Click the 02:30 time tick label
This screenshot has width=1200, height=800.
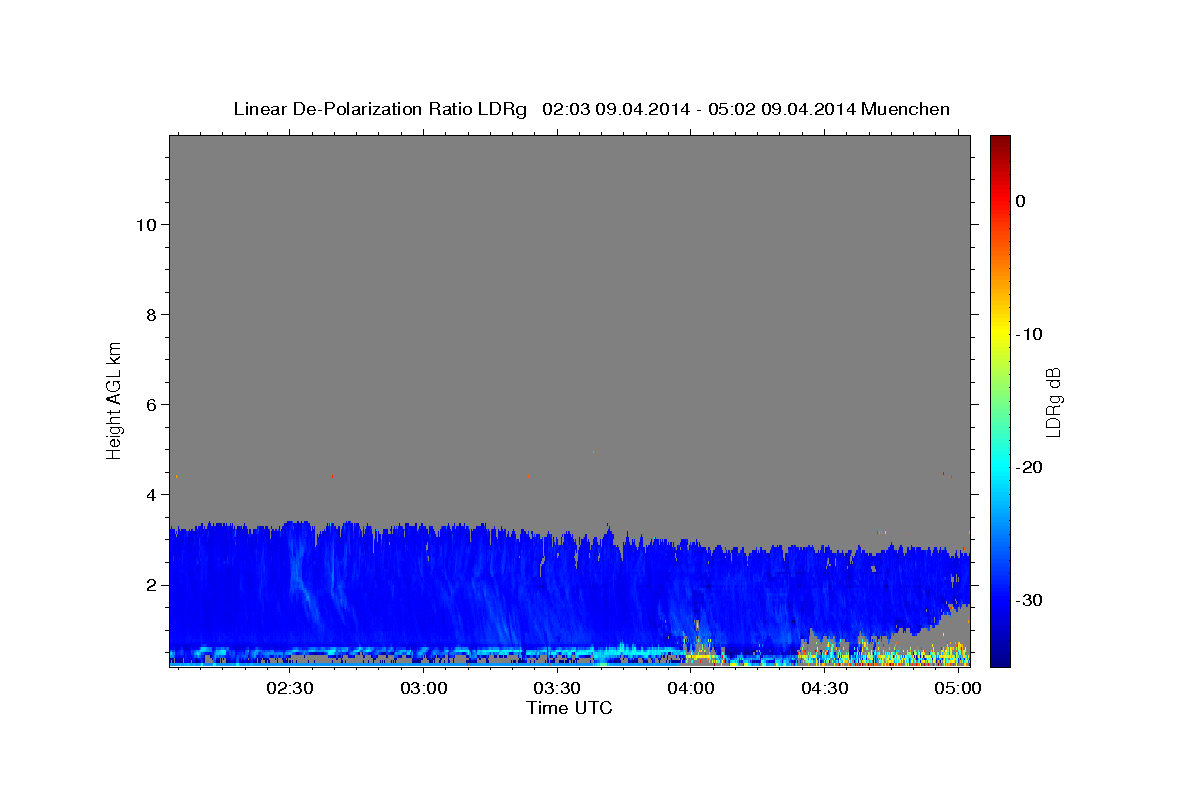point(290,689)
